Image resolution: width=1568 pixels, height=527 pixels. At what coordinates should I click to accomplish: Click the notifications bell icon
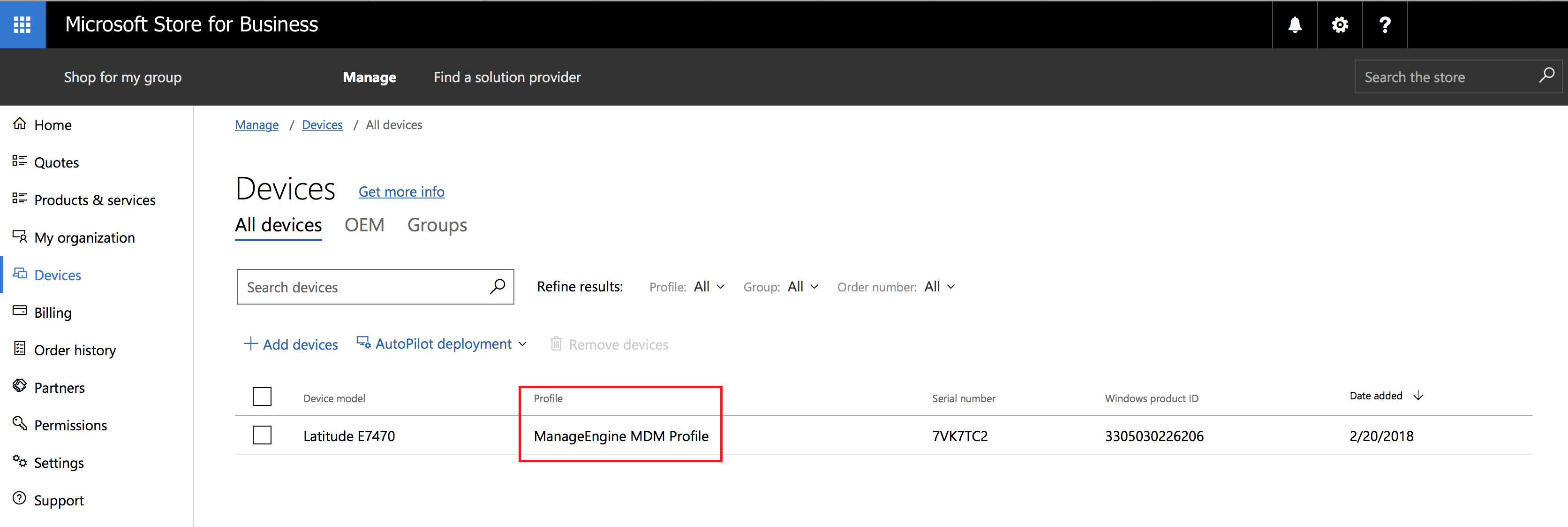(x=1295, y=24)
